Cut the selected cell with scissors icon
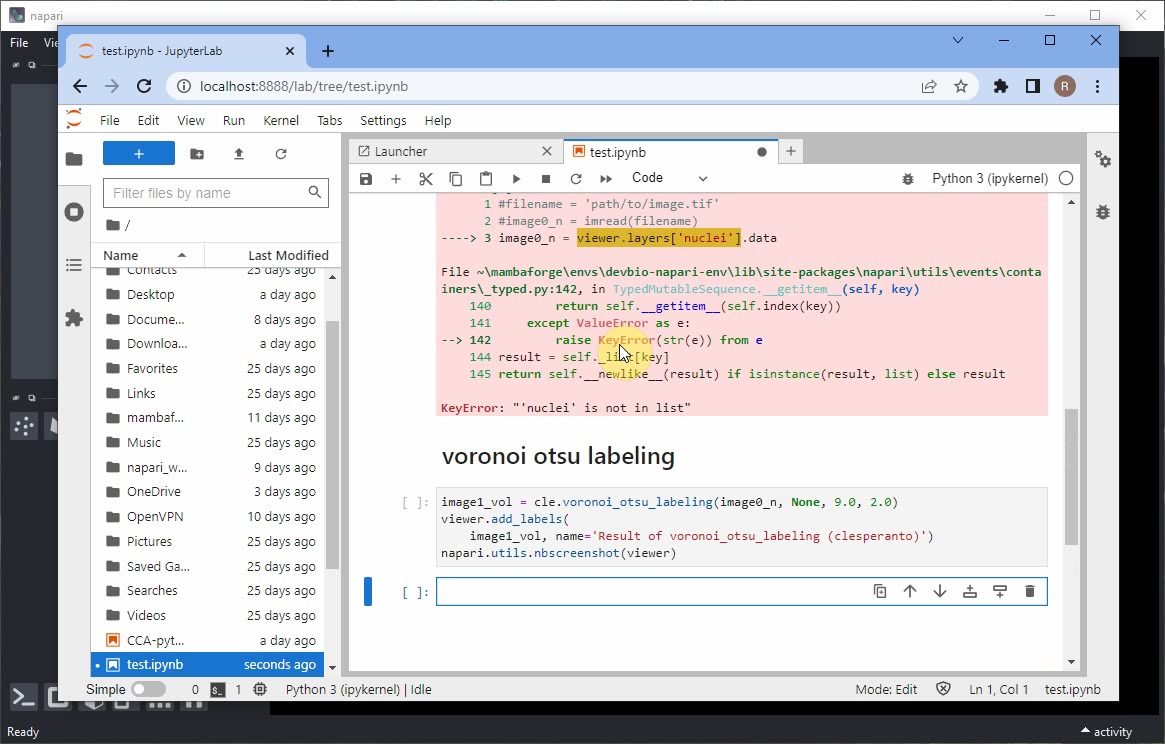The width and height of the screenshot is (1165, 744). coord(426,179)
